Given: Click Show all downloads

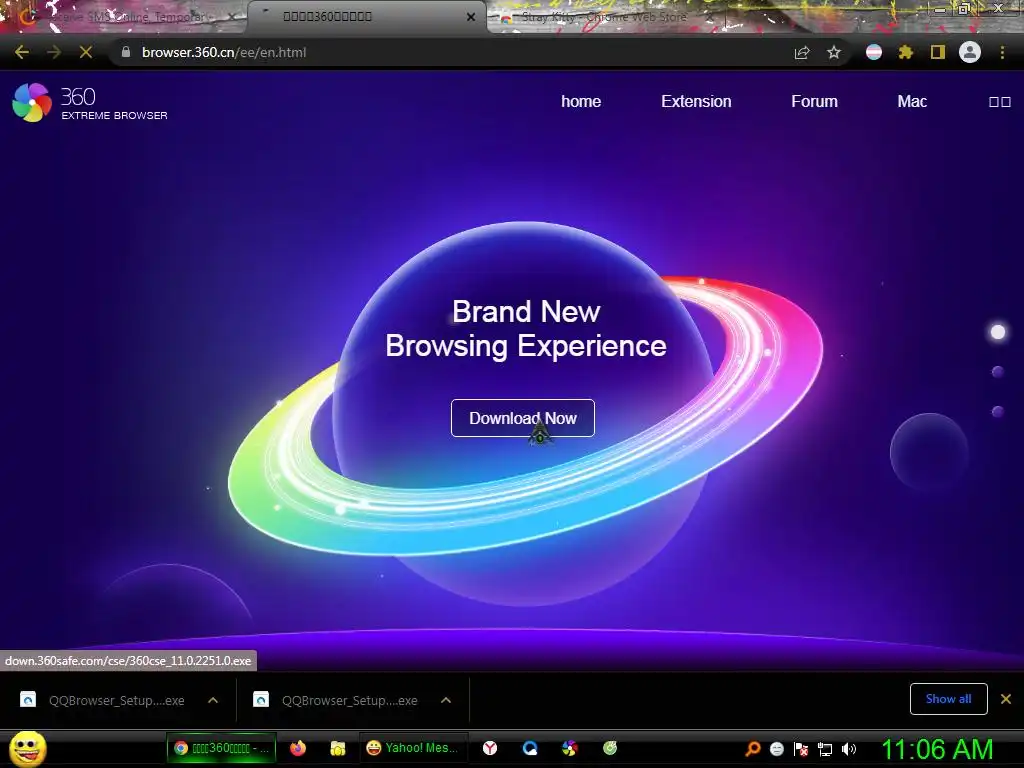Looking at the screenshot, I should (x=948, y=699).
